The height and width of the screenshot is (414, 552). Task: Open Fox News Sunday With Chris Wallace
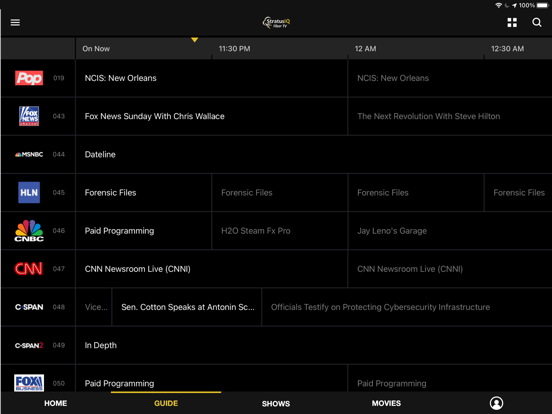(212, 116)
